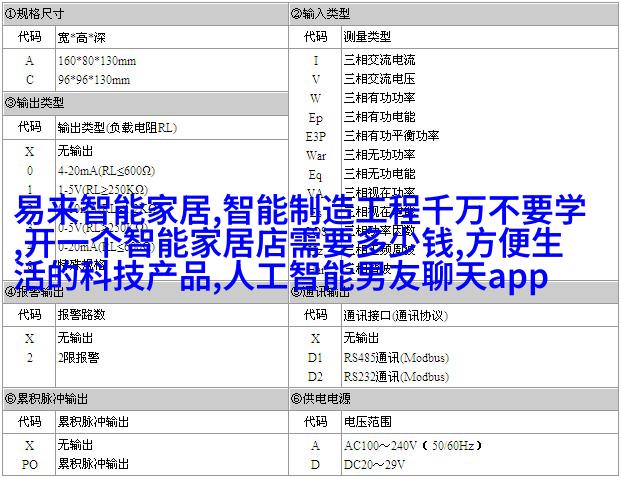621x478 pixels.
Task: Select the D2 code cell
Action: click(x=316, y=377)
